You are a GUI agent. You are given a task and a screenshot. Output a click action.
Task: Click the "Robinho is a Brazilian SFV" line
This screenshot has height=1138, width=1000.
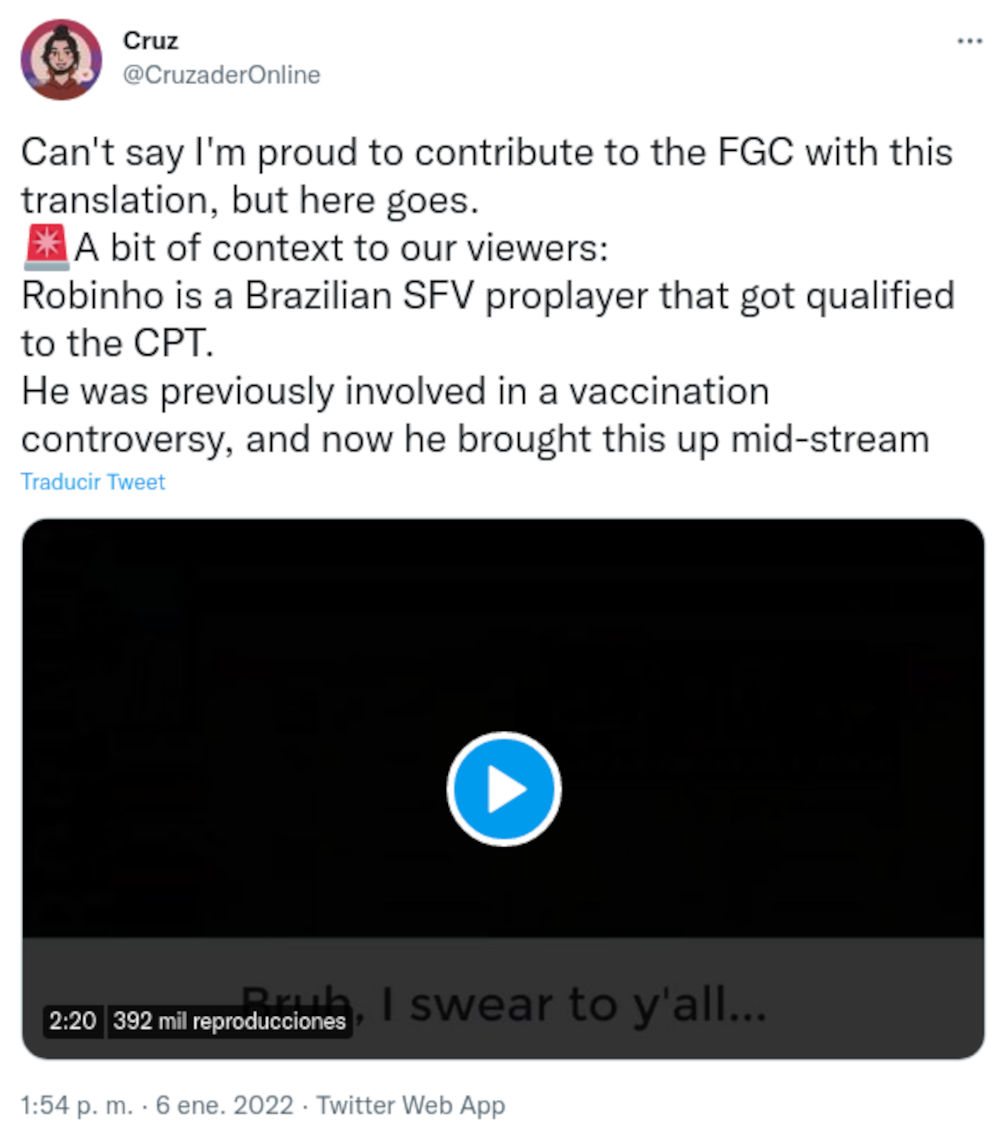(x=487, y=296)
